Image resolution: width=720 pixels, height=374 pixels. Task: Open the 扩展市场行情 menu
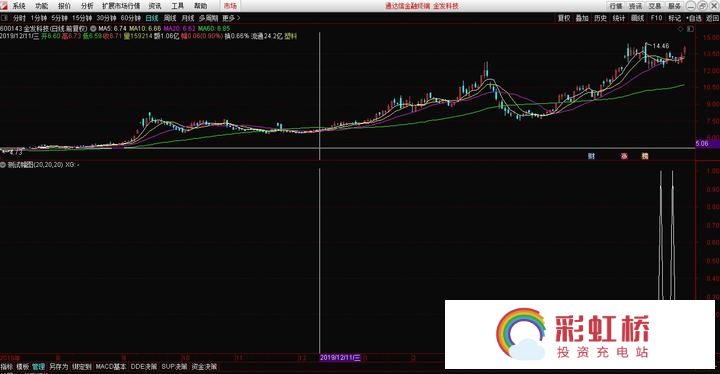coord(121,6)
